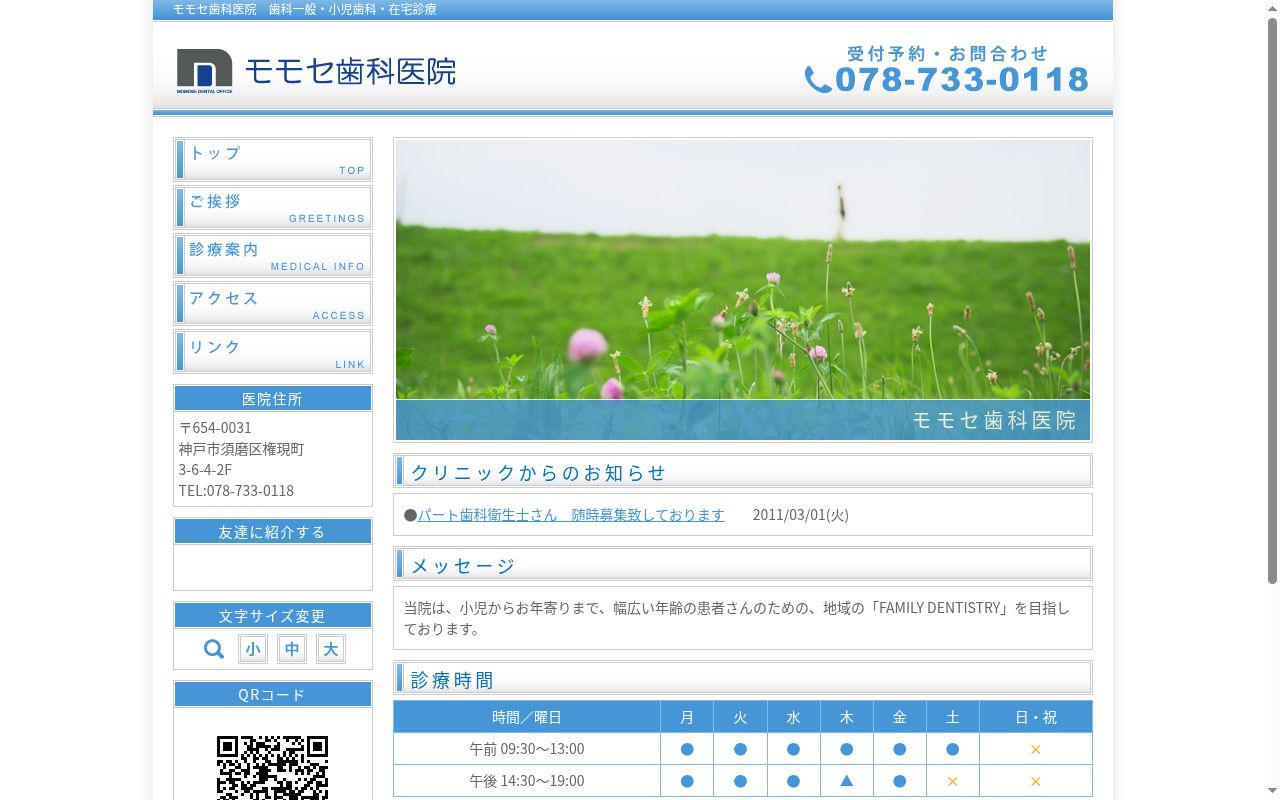1280x800 pixels.
Task: Click the 医院住所 panel header
Action: 273,399
